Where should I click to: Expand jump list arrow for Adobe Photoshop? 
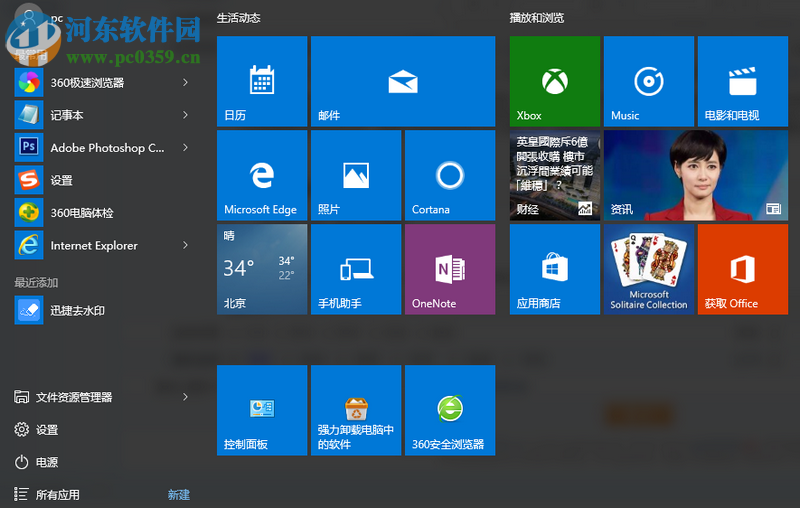click(186, 148)
